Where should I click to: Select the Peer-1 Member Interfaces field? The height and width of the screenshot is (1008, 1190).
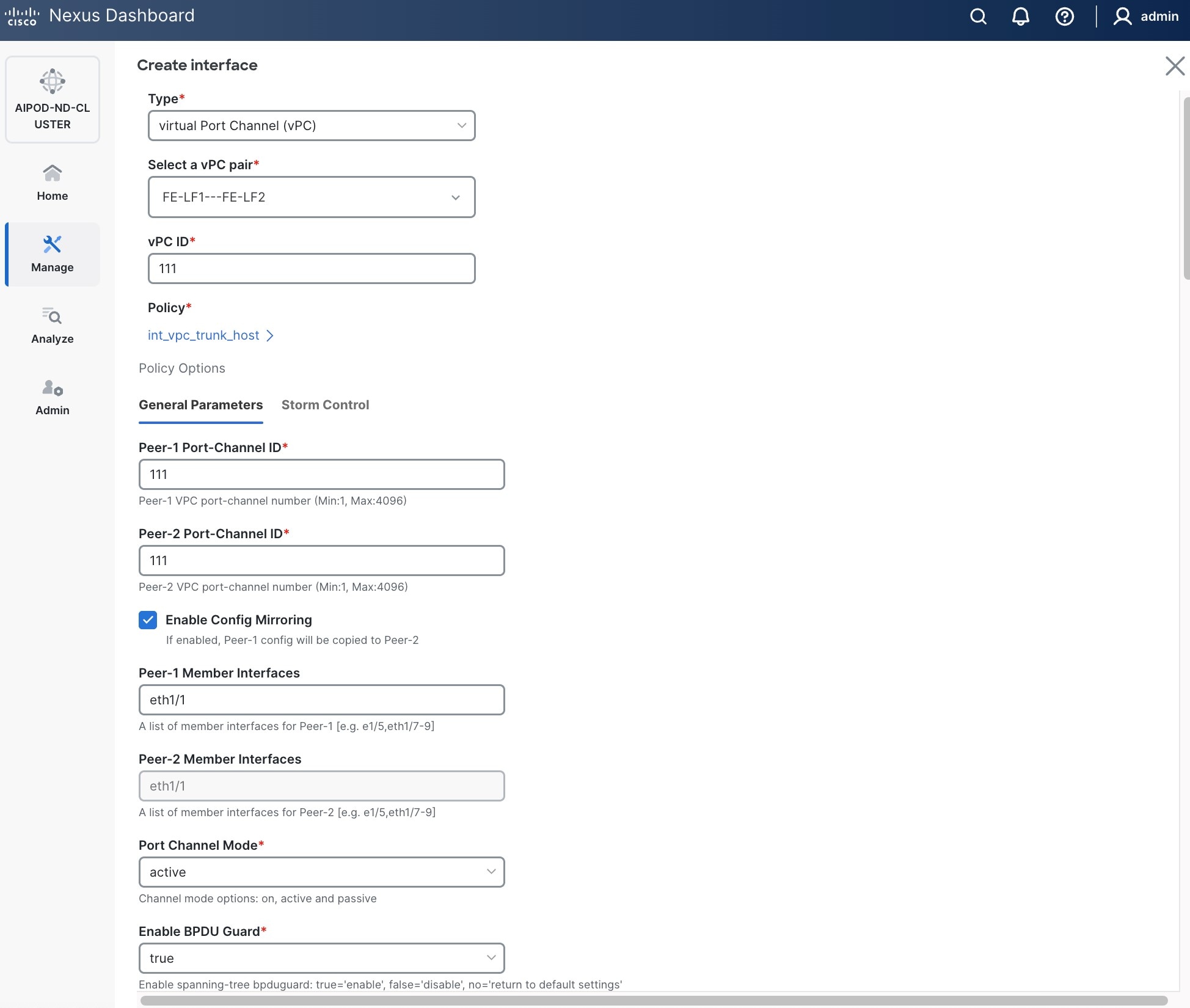pos(321,699)
